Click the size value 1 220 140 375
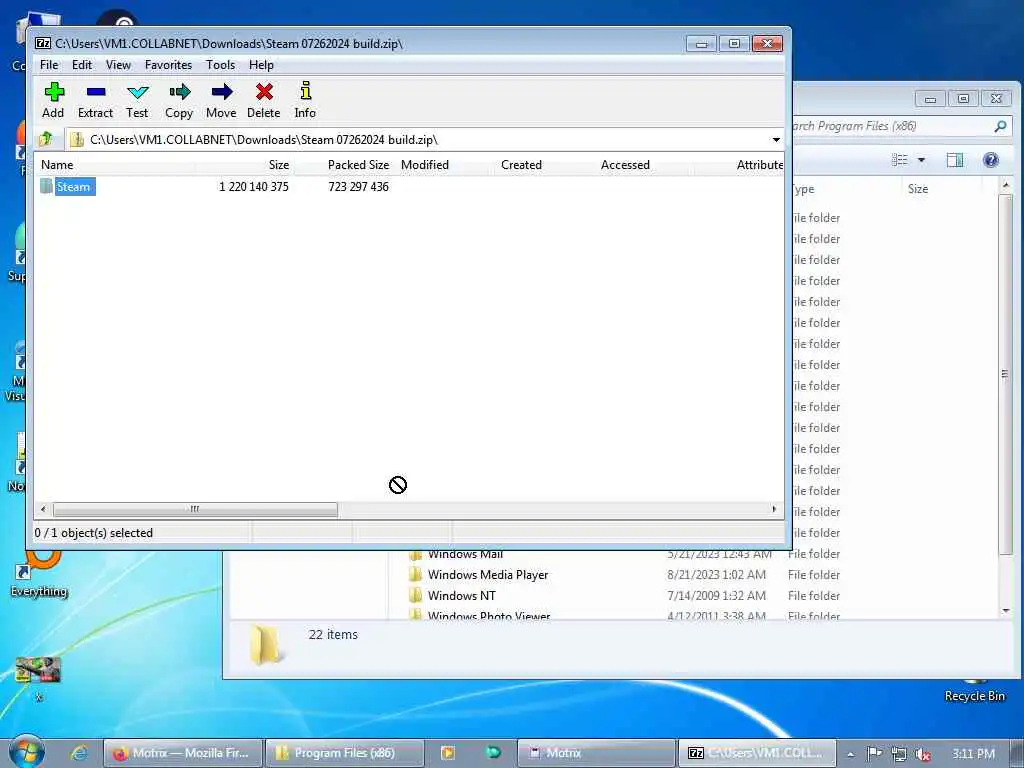Image resolution: width=1024 pixels, height=768 pixels. (253, 187)
